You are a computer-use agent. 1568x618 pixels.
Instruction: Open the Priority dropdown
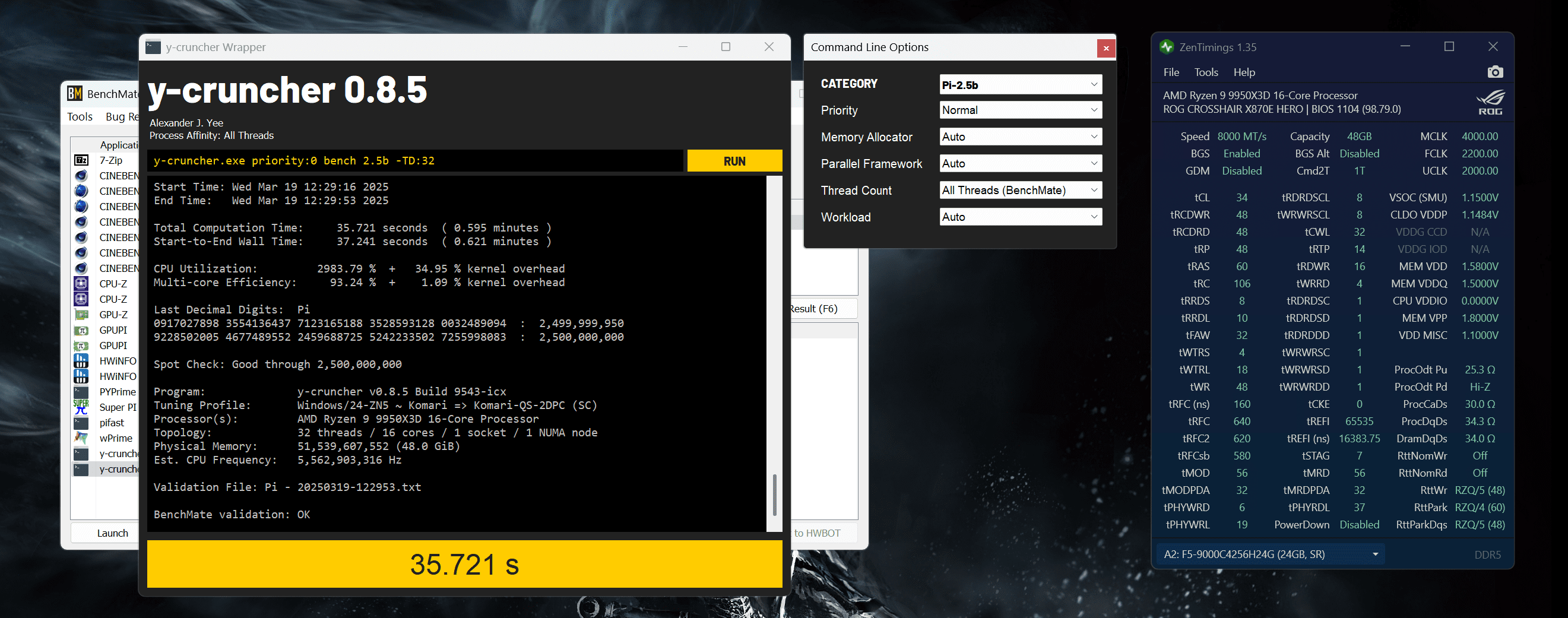click(1021, 110)
